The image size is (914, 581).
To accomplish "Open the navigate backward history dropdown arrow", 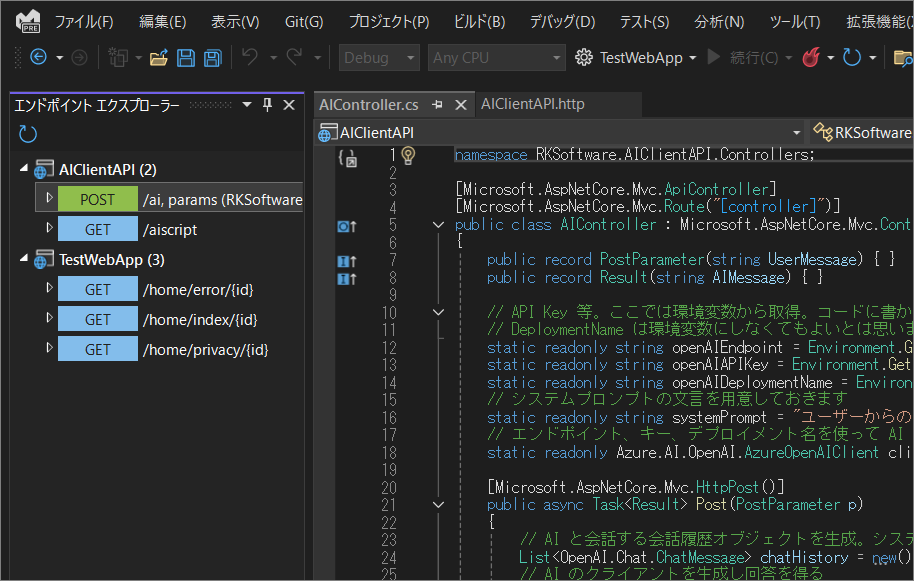I will [x=59, y=58].
